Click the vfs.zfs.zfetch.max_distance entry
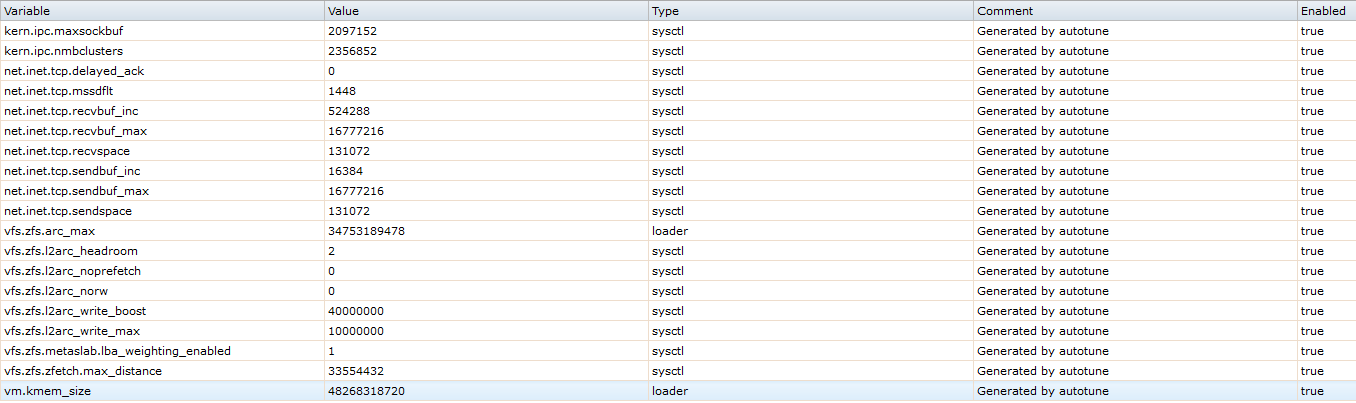Image resolution: width=1356 pixels, height=403 pixels. pos(83,371)
